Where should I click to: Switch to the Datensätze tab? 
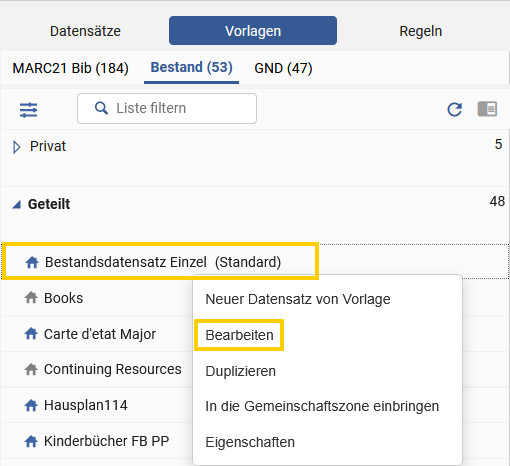tap(85, 31)
